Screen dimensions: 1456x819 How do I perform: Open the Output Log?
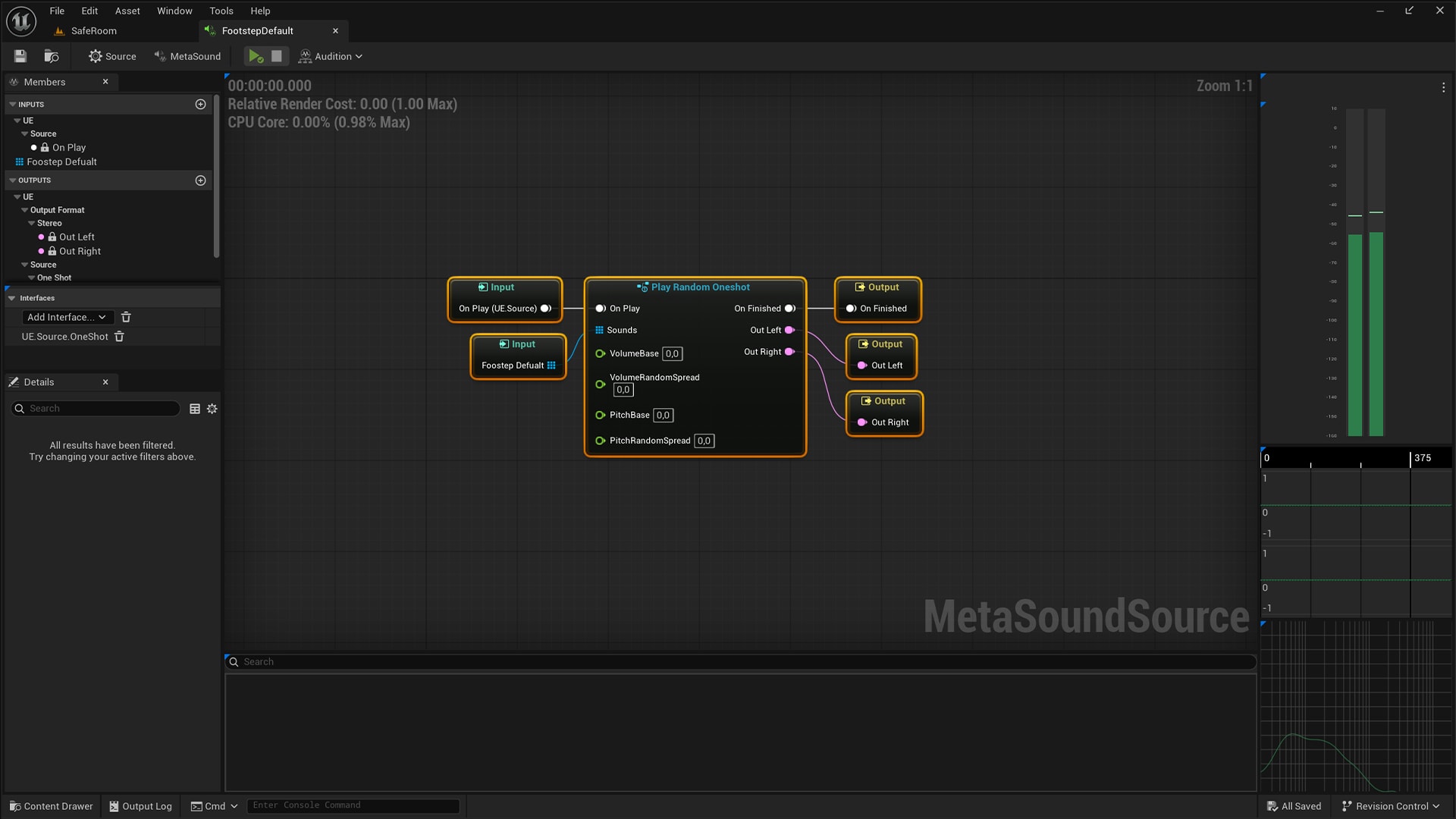140,806
